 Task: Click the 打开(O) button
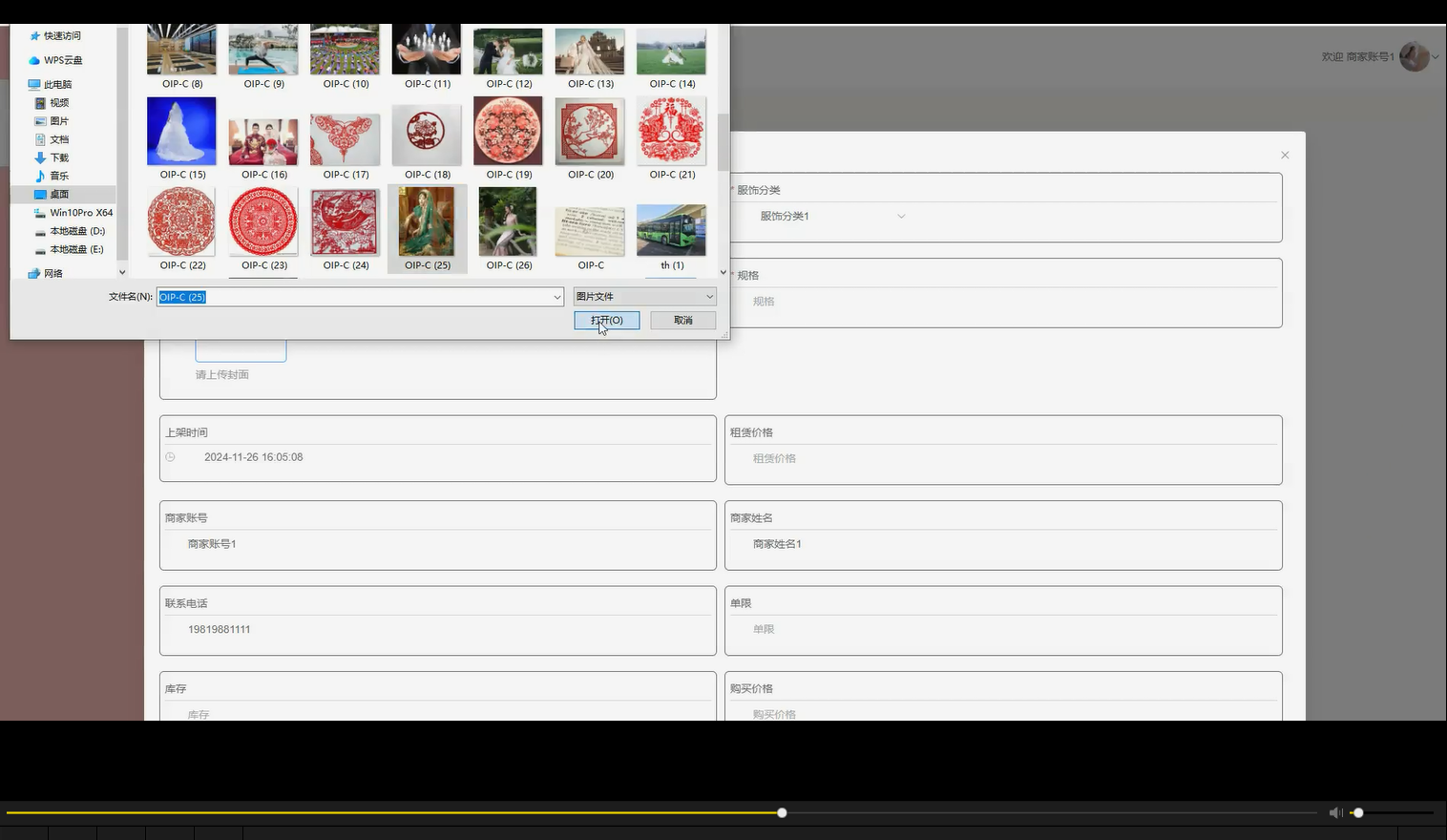pos(607,320)
